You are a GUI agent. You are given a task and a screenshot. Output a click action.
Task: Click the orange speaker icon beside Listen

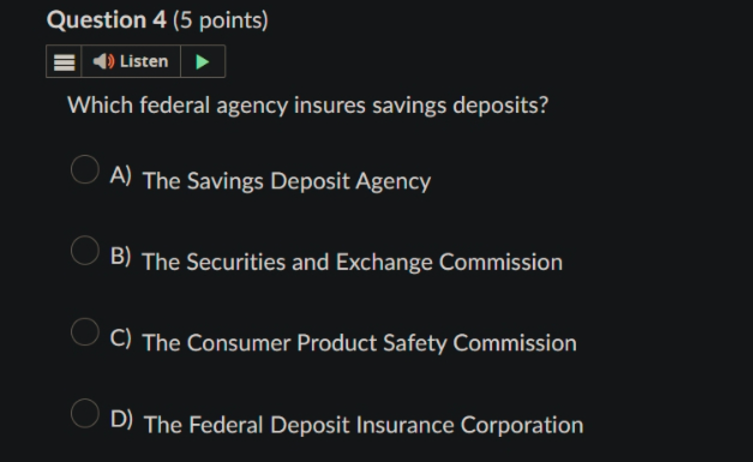[103, 61]
